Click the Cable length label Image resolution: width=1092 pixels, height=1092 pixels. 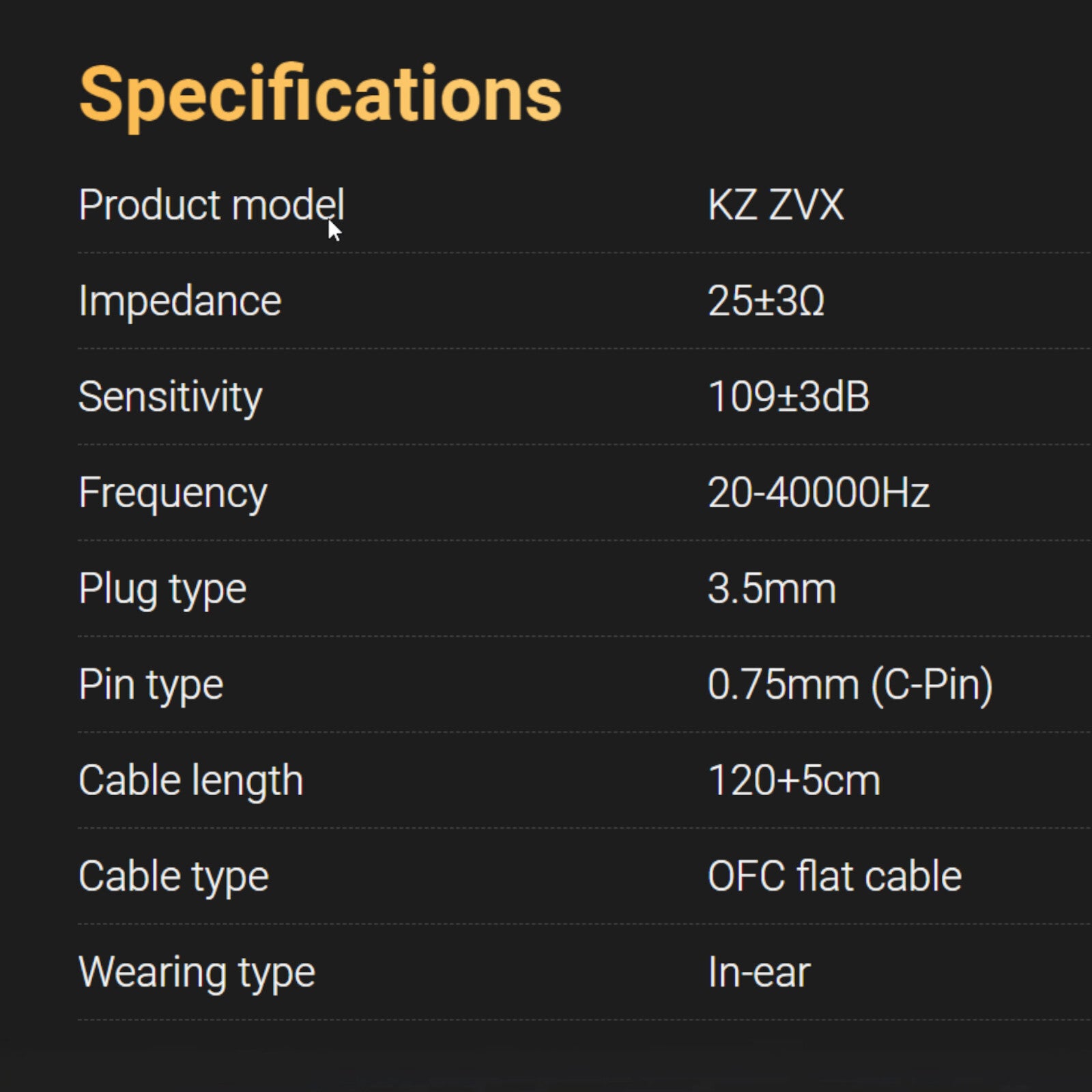click(190, 781)
